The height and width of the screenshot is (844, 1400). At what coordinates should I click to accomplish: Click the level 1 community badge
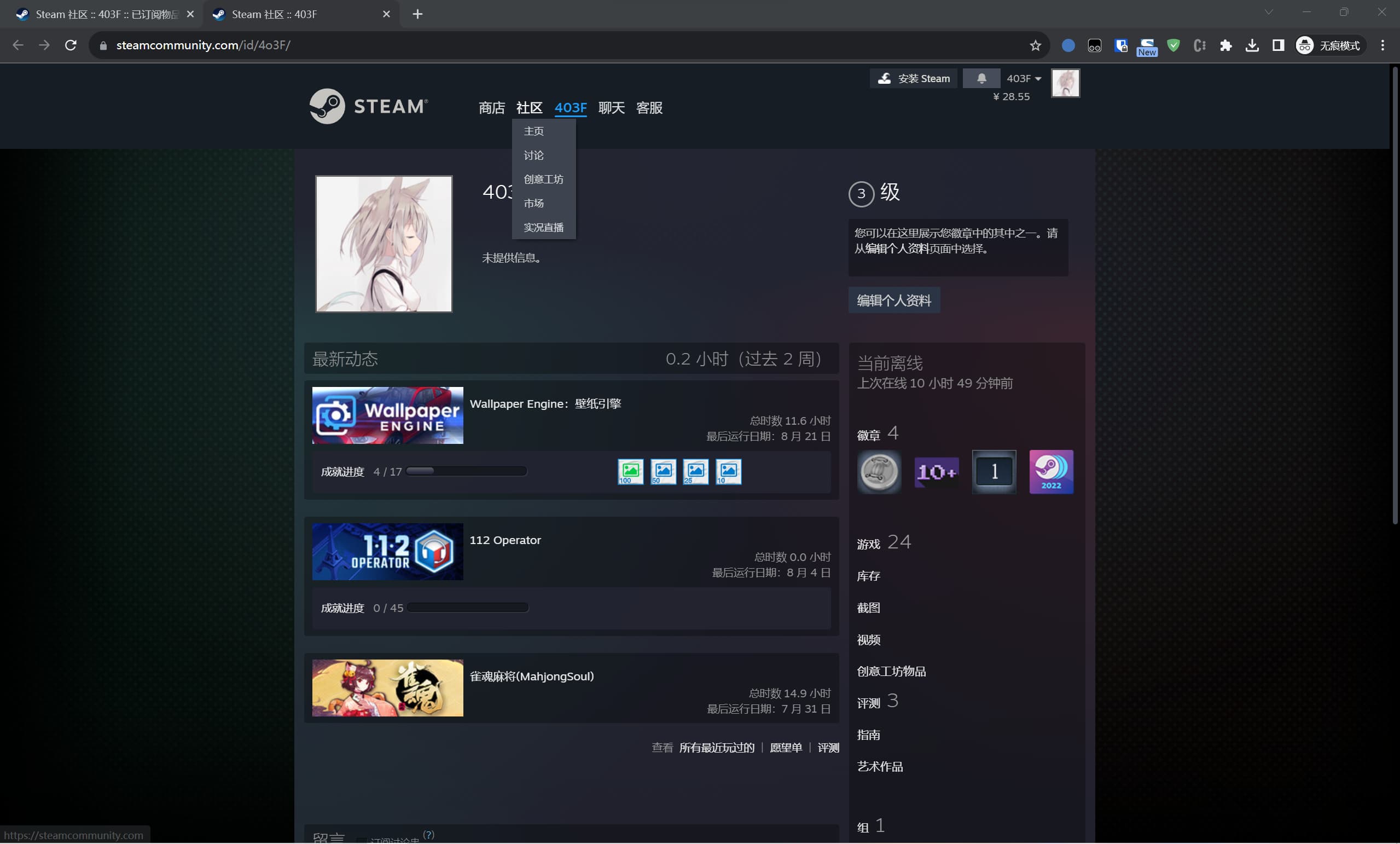coord(994,472)
